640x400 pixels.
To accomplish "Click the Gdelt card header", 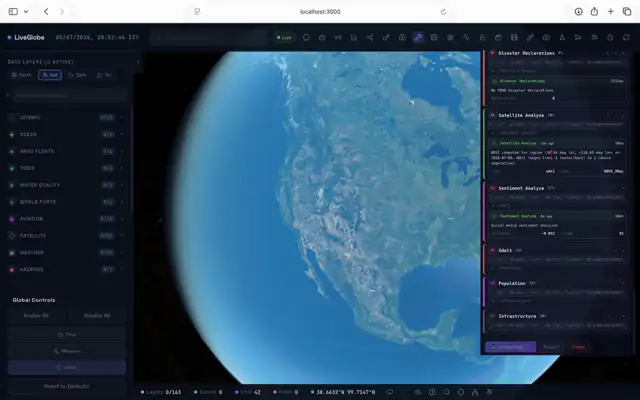I will tap(557, 250).
